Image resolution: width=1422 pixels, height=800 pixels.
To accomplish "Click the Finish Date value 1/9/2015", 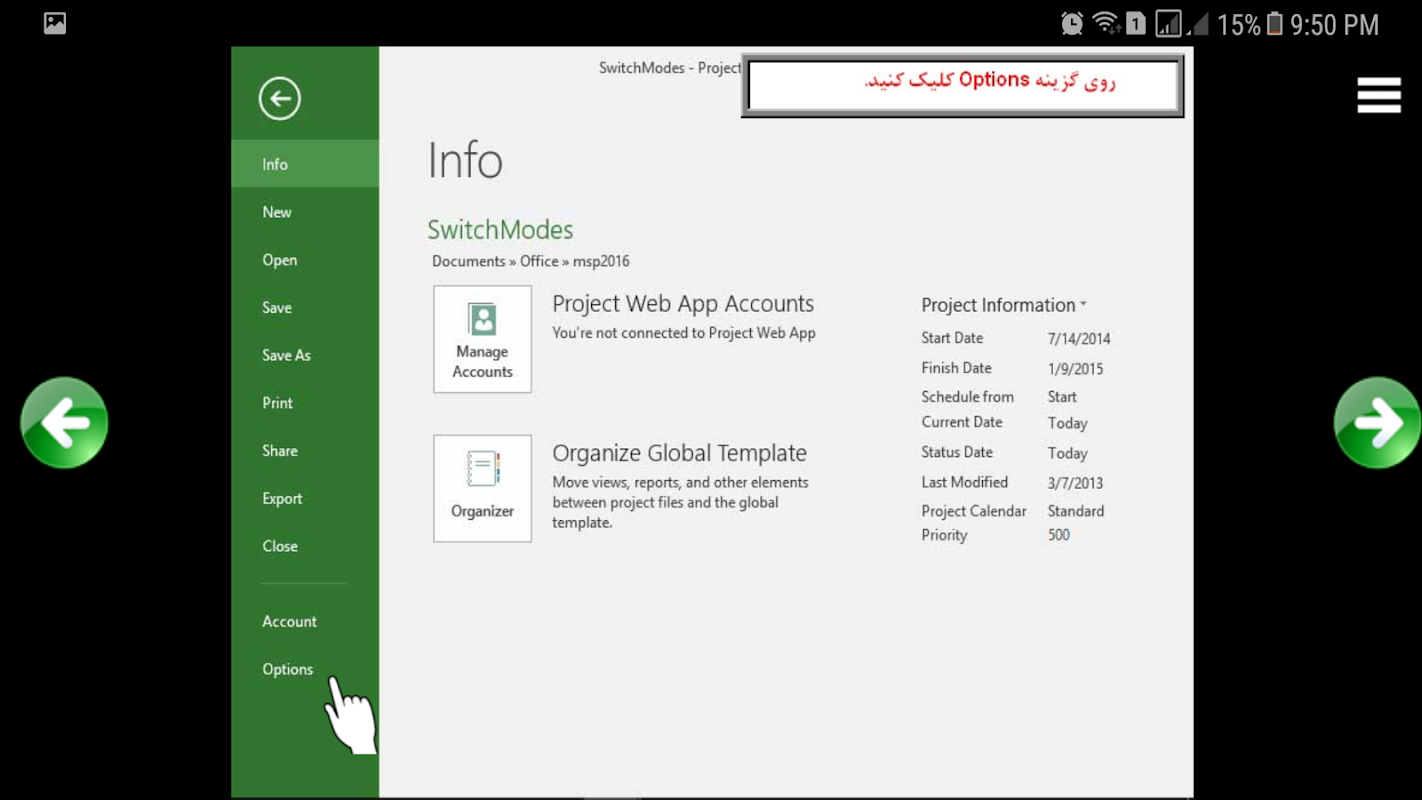I will (x=1075, y=369).
